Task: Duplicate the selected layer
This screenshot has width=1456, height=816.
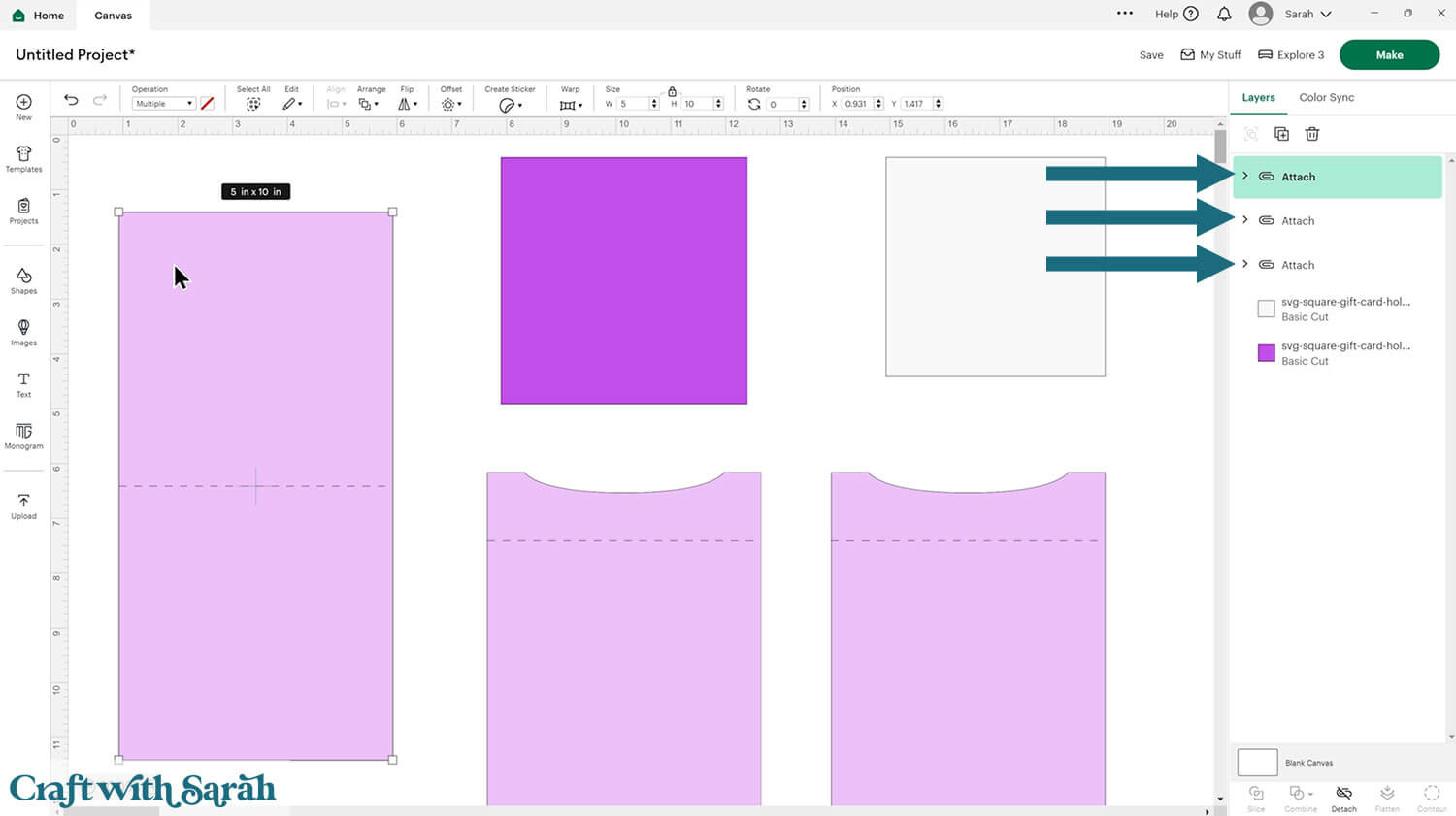Action: pyautogui.click(x=1281, y=134)
